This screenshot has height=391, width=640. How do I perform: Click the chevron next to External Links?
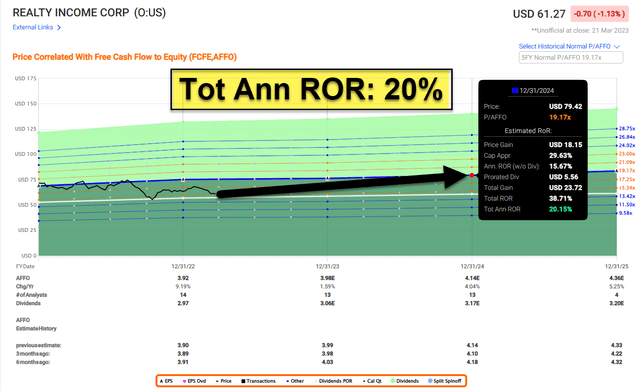click(x=59, y=27)
